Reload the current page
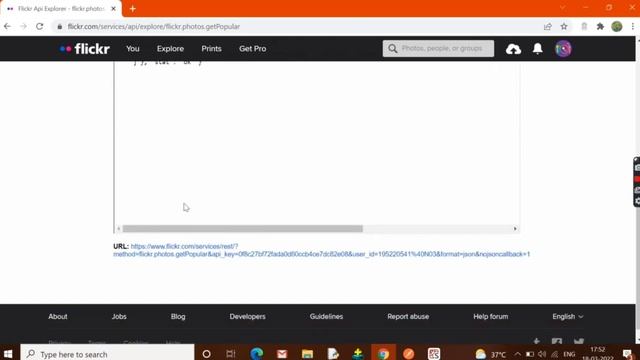The height and width of the screenshot is (360, 640). pos(40,27)
